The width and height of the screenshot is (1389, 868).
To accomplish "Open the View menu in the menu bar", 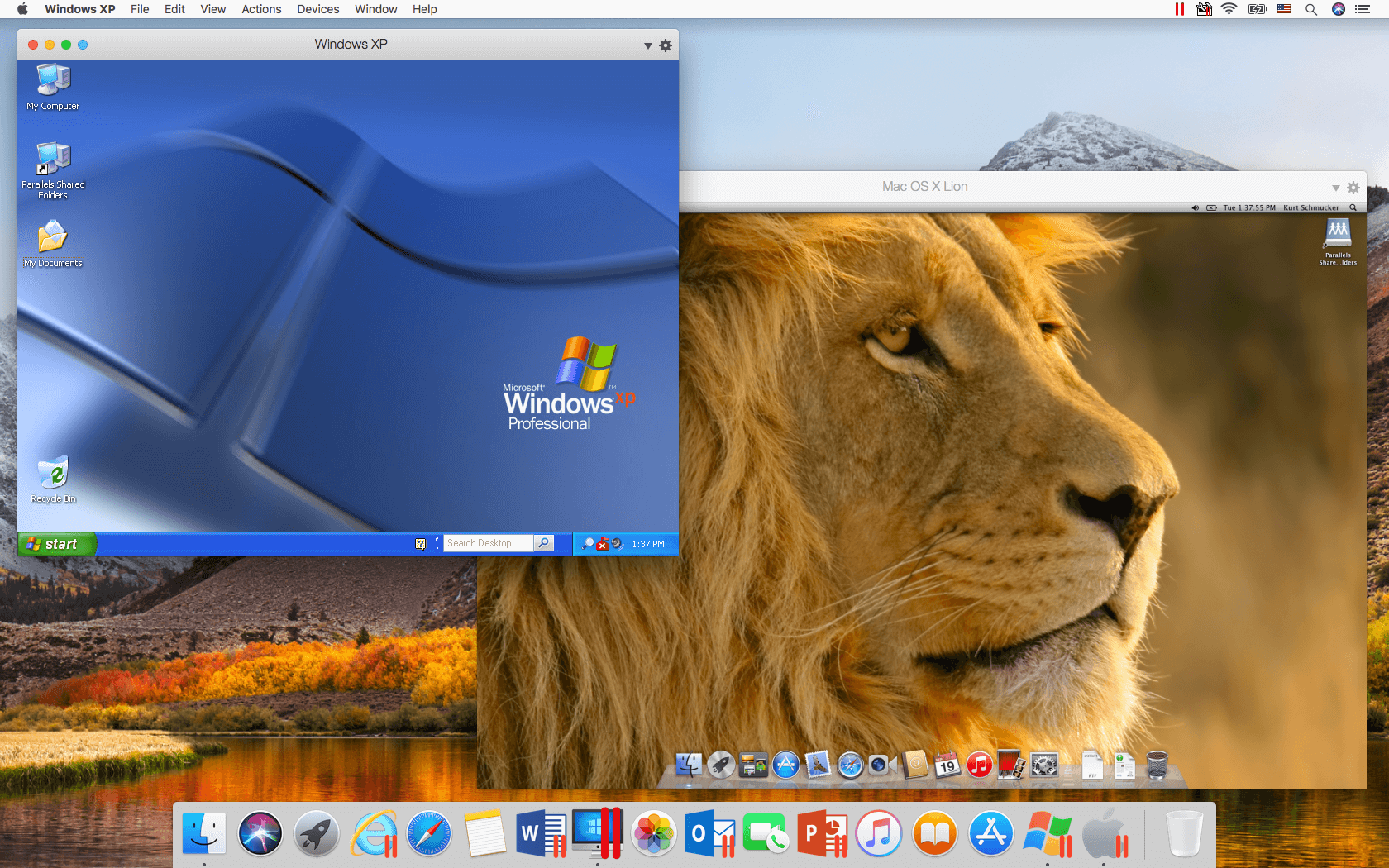I will (x=212, y=9).
